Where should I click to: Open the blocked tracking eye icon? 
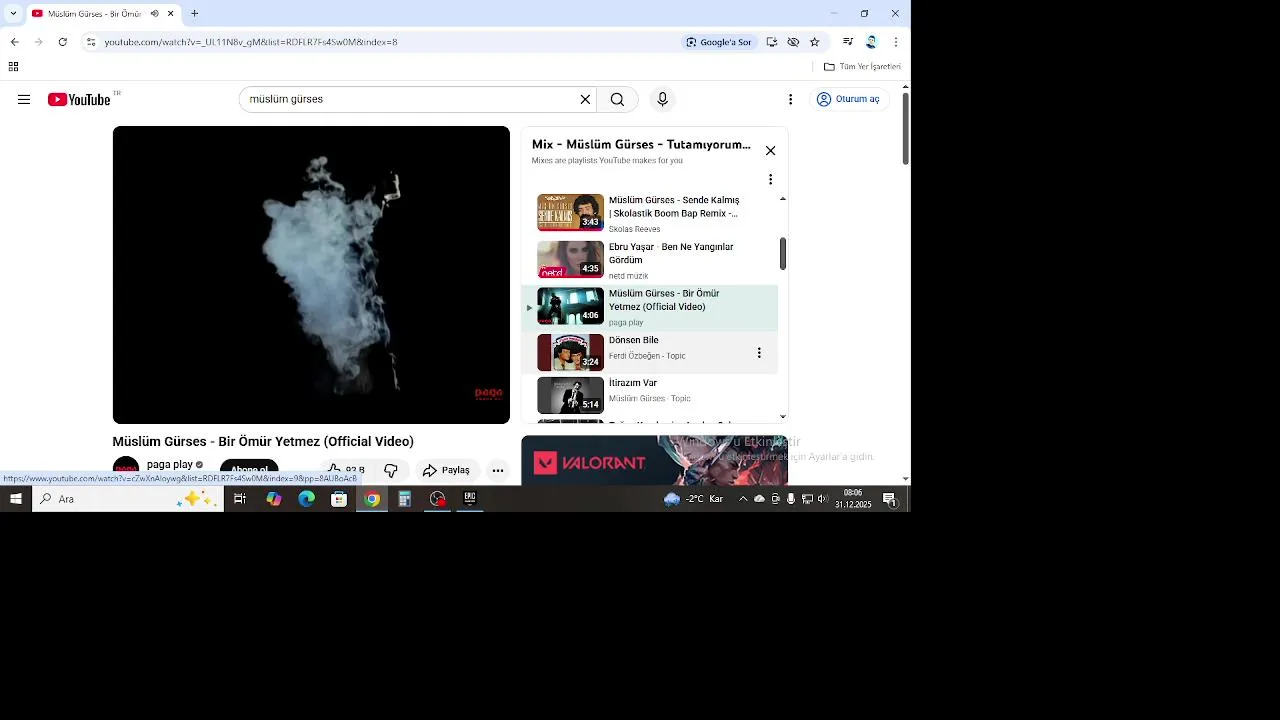(793, 42)
